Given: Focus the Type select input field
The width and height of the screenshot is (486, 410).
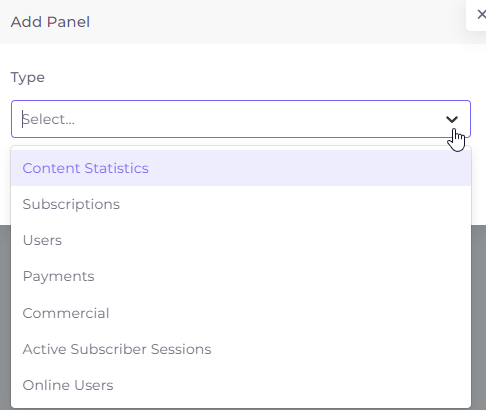Looking at the screenshot, I should (241, 119).
